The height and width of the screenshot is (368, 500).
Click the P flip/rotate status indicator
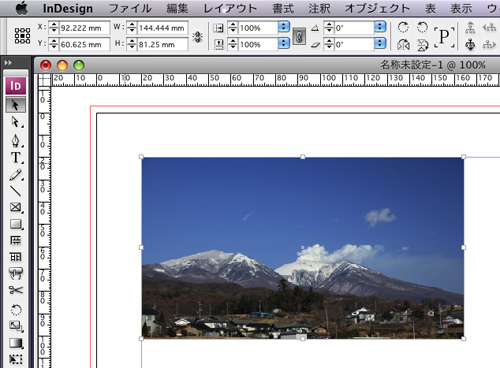[444, 36]
